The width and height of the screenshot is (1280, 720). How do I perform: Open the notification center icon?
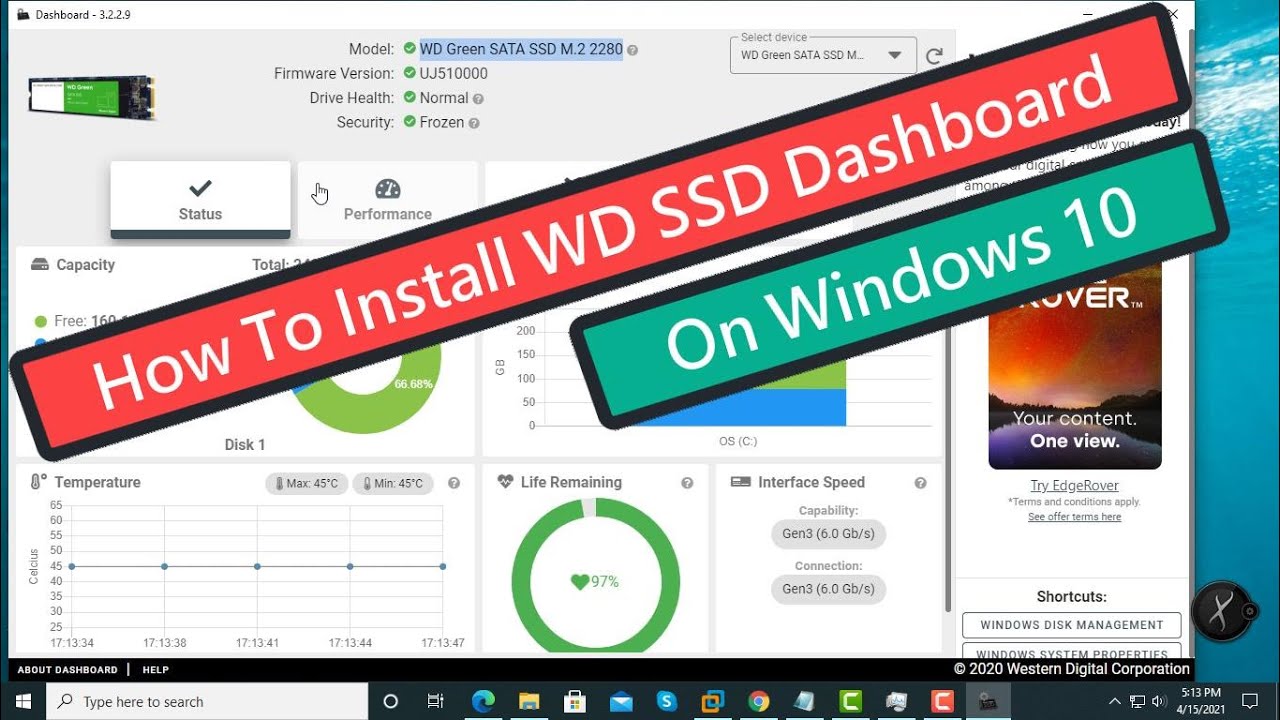pyautogui.click(x=1249, y=701)
